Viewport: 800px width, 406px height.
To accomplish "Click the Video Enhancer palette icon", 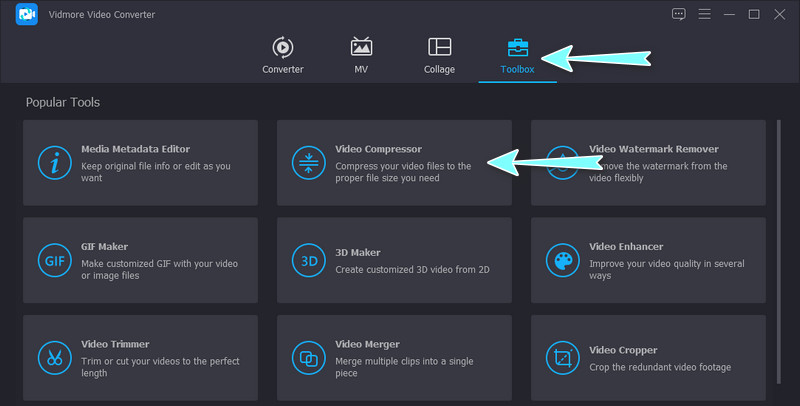I will point(562,261).
